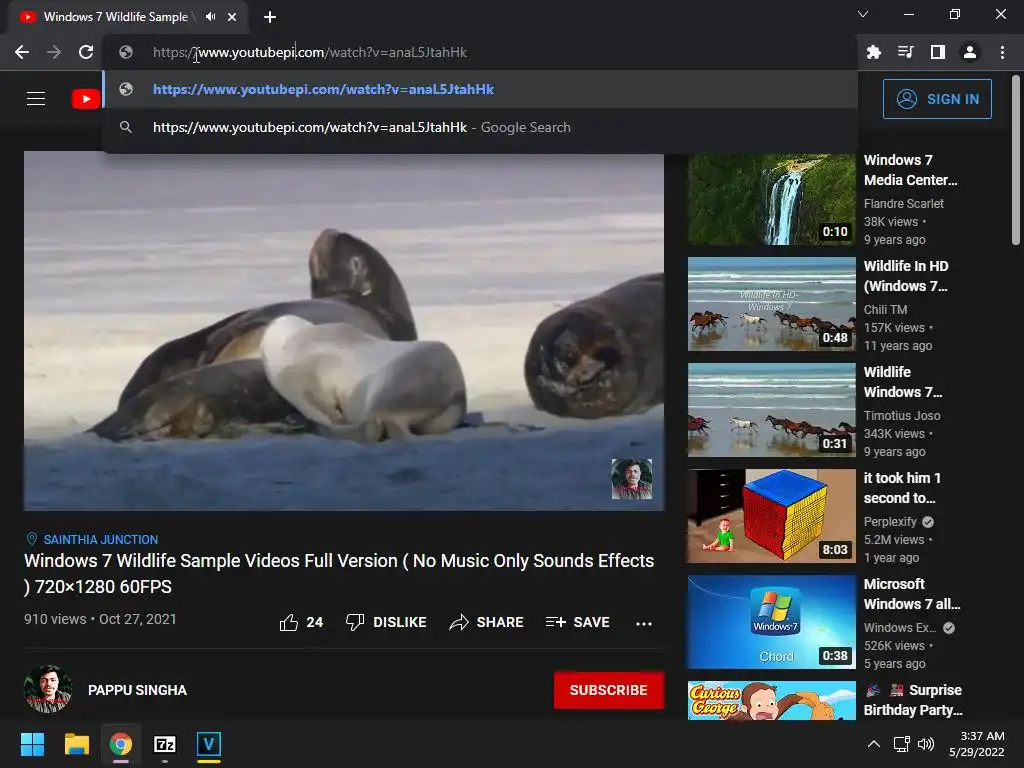This screenshot has height=768, width=1024.
Task: Click 'it took him 1 second to...' title
Action: (902, 487)
